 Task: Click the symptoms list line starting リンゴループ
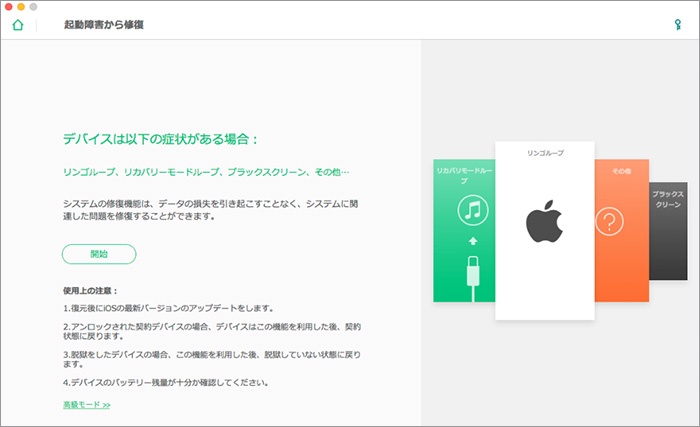[206, 172]
